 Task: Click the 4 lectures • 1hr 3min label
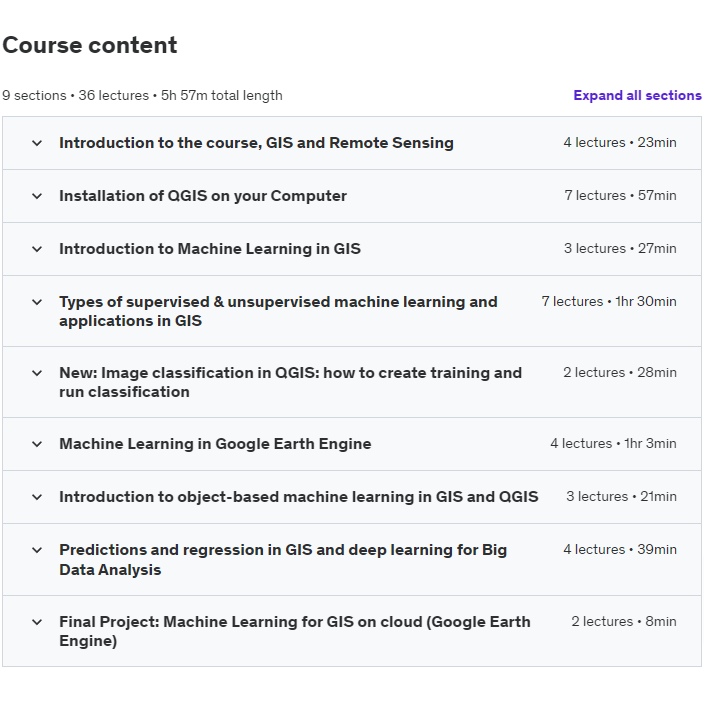point(613,444)
